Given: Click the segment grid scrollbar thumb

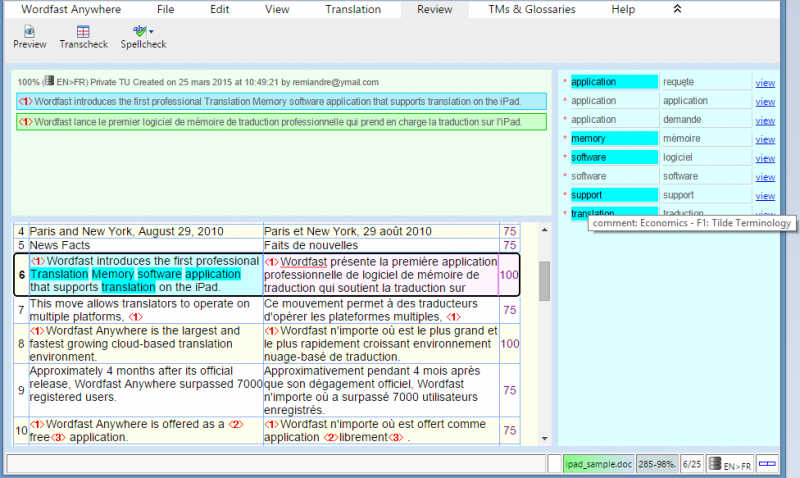Looking at the screenshot, I should (544, 281).
